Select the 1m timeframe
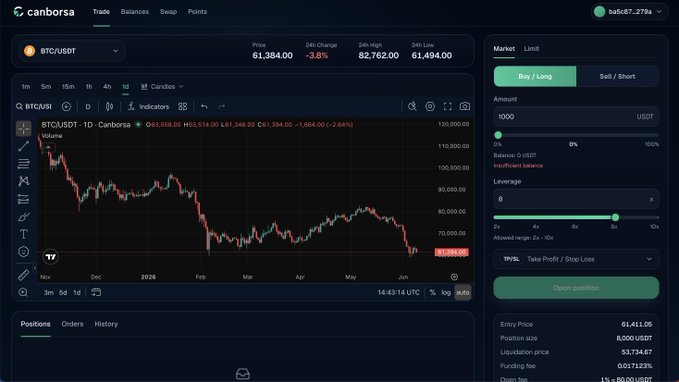The image size is (679, 382). coord(26,87)
